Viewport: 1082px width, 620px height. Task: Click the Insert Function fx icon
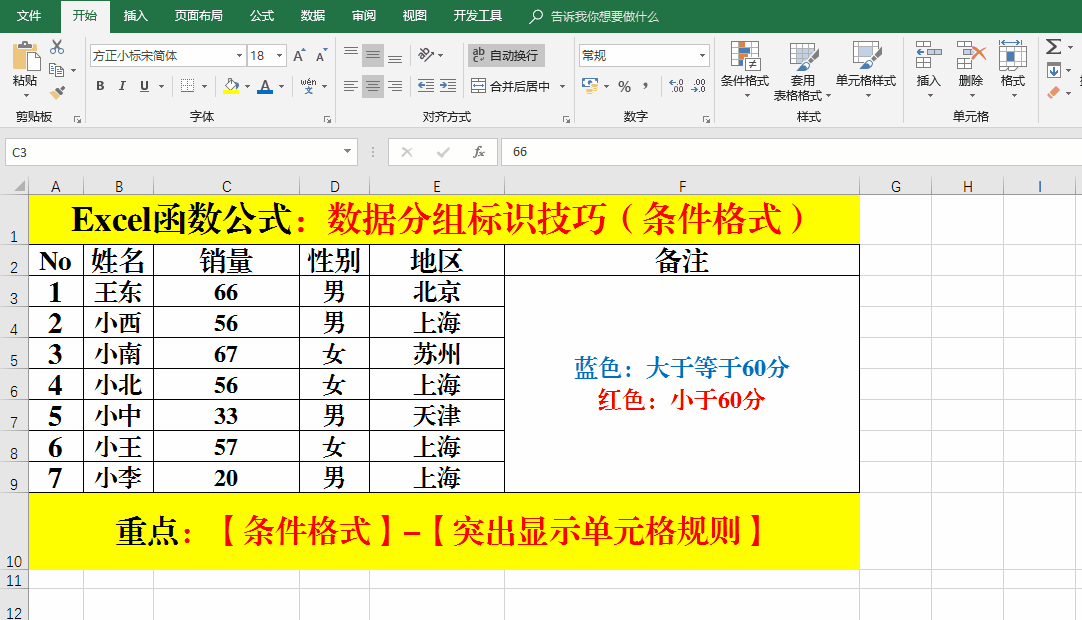click(x=479, y=152)
